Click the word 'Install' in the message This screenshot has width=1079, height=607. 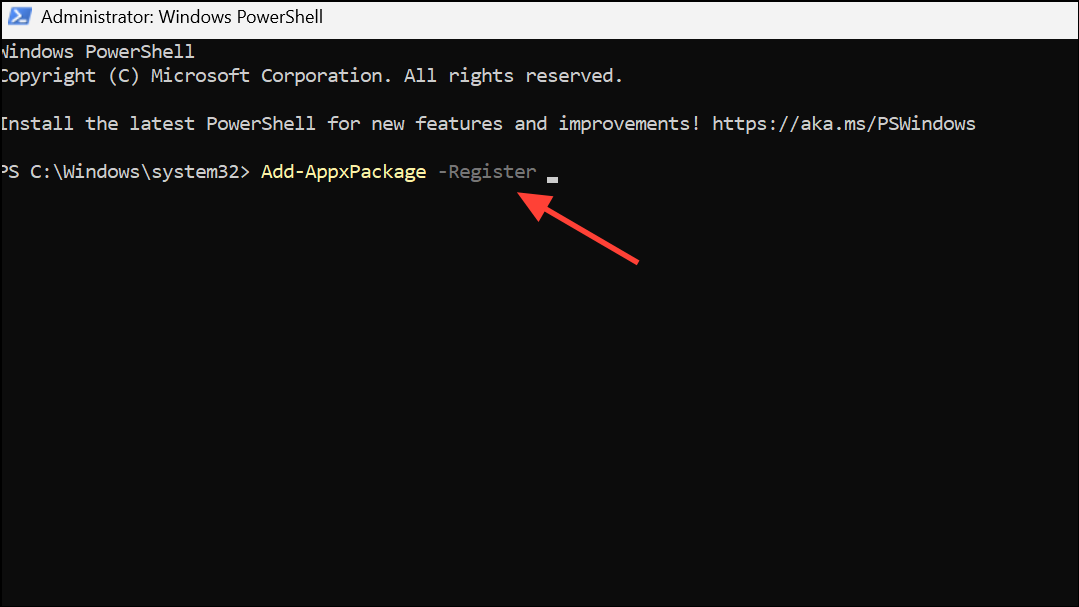[37, 124]
